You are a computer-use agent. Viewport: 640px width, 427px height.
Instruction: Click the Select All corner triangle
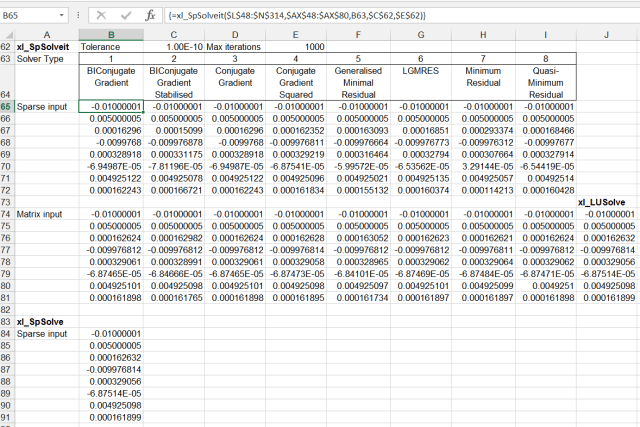click(x=7, y=35)
